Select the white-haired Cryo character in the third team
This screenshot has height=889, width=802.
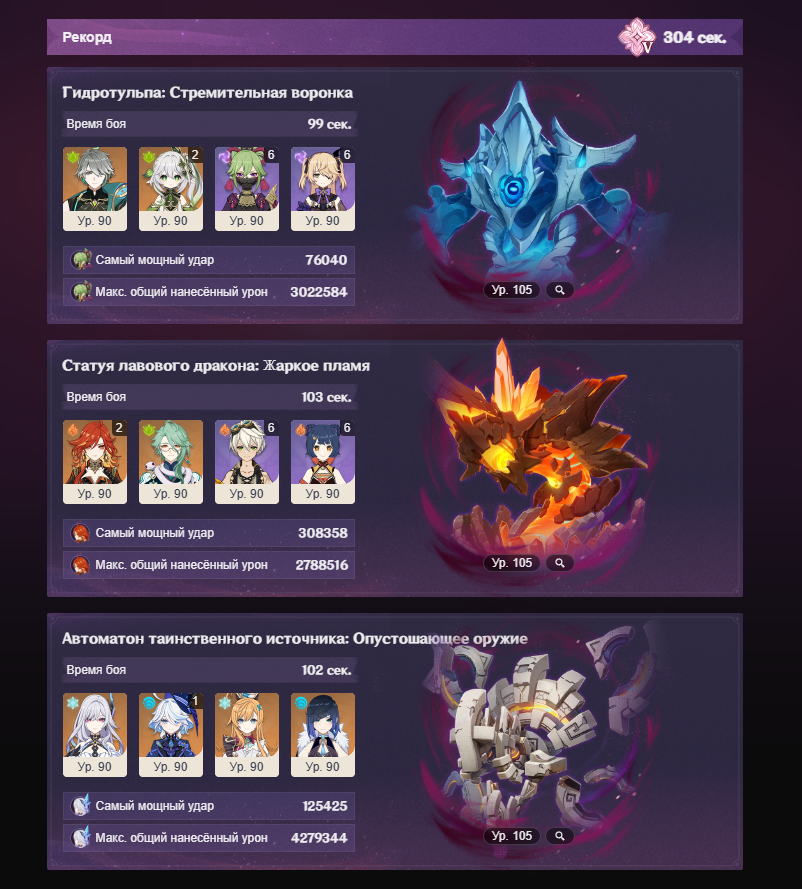pyautogui.click(x=95, y=734)
